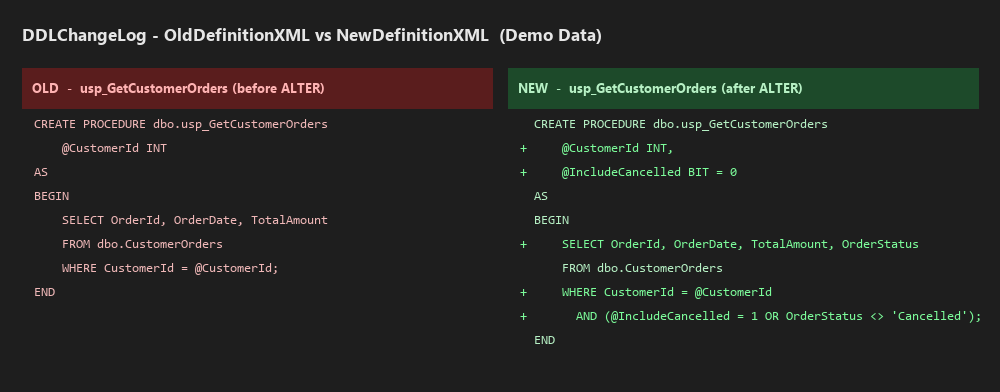Screen dimensions: 1000x392
Task: Click END in the new definition
Action: (545, 340)
